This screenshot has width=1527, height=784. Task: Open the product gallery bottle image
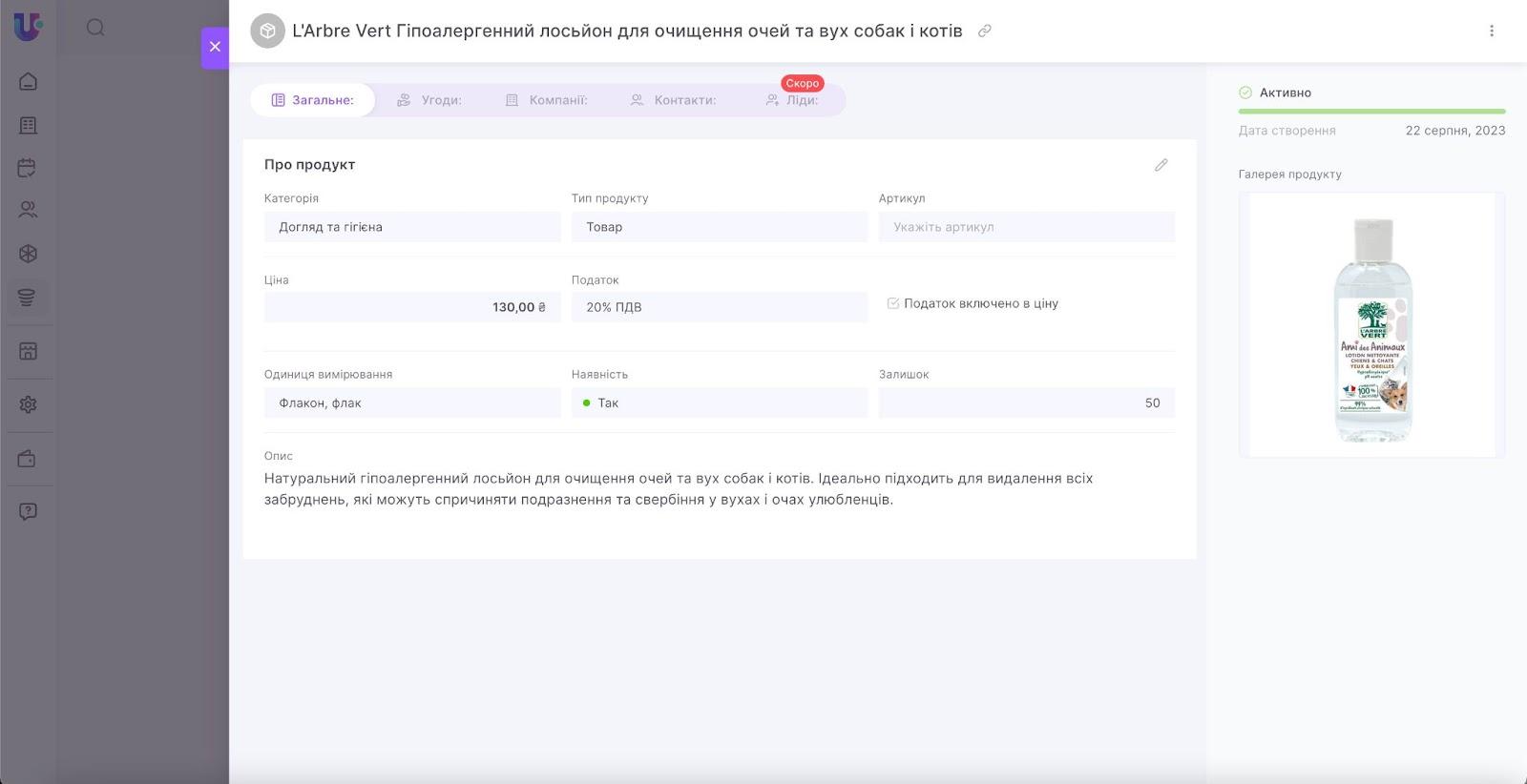tap(1371, 325)
